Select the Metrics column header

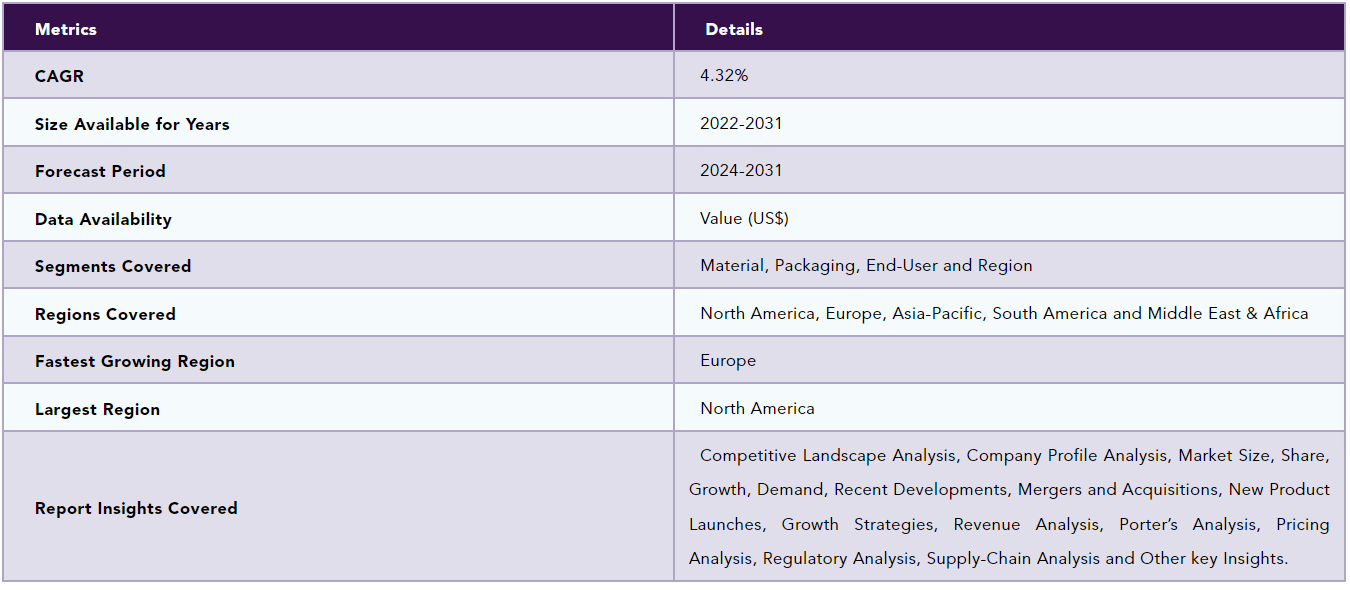pyautogui.click(x=66, y=29)
